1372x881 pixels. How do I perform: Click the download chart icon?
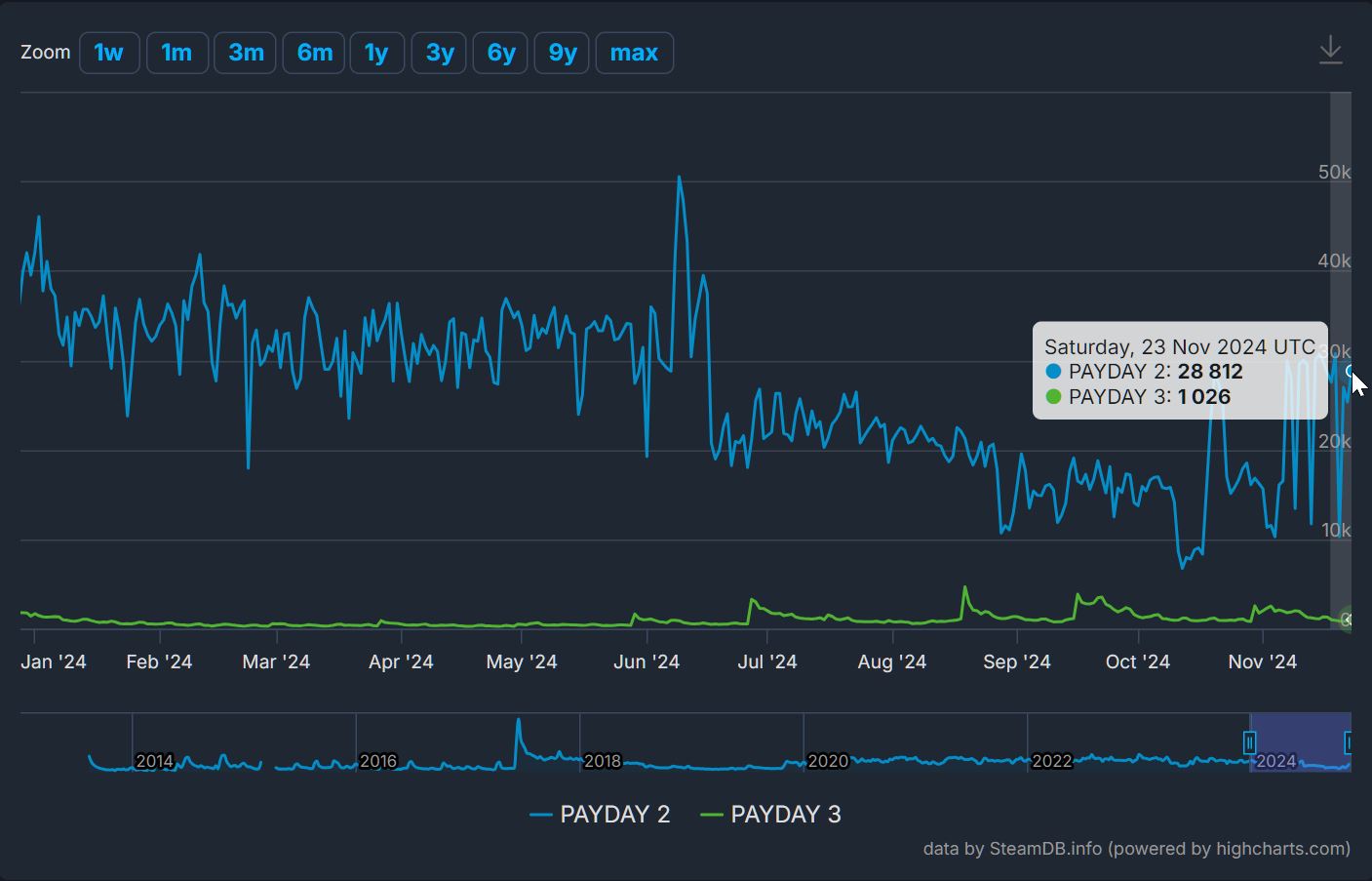point(1330,51)
